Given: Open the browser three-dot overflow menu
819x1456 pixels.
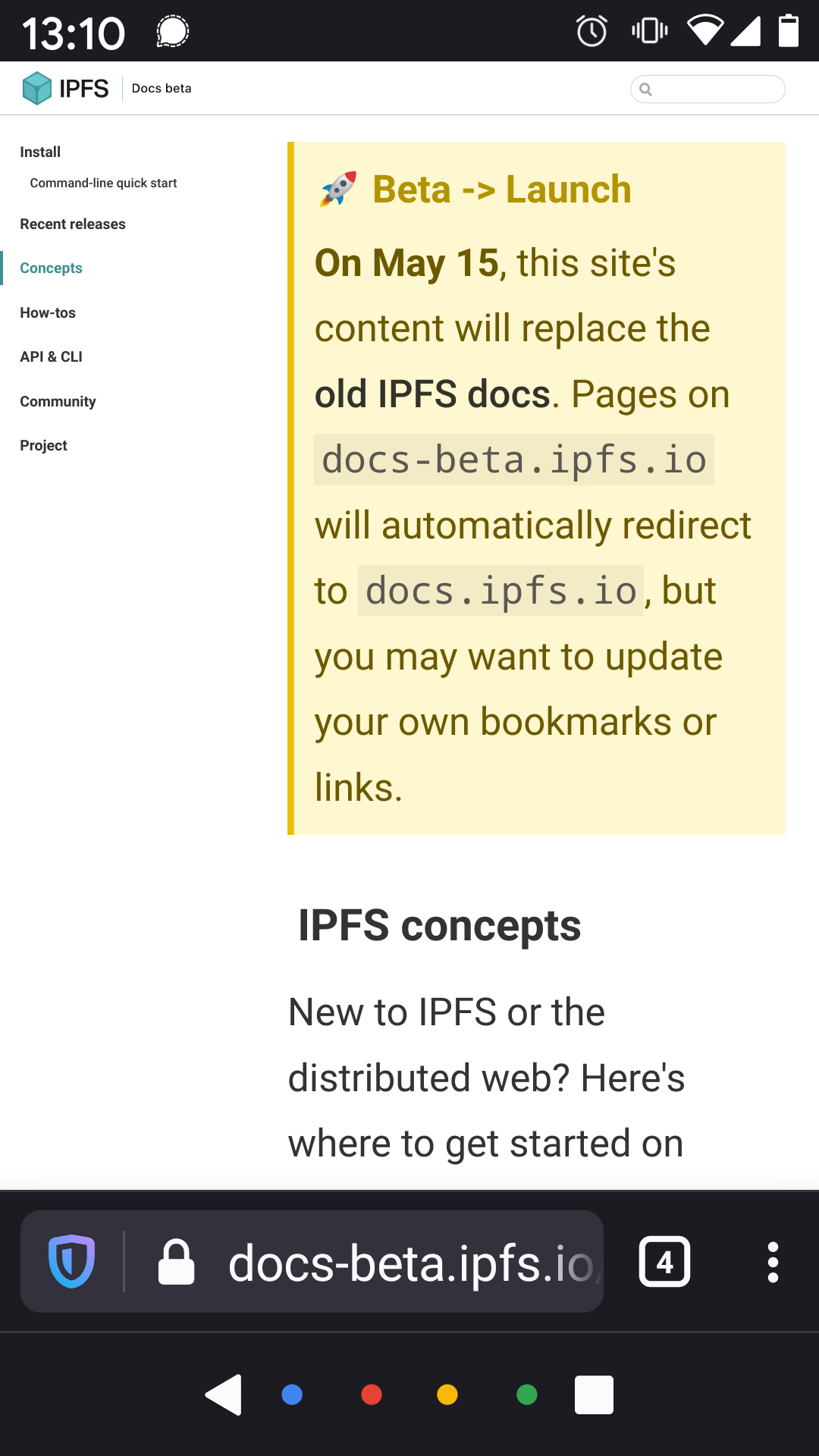Looking at the screenshot, I should [772, 1261].
